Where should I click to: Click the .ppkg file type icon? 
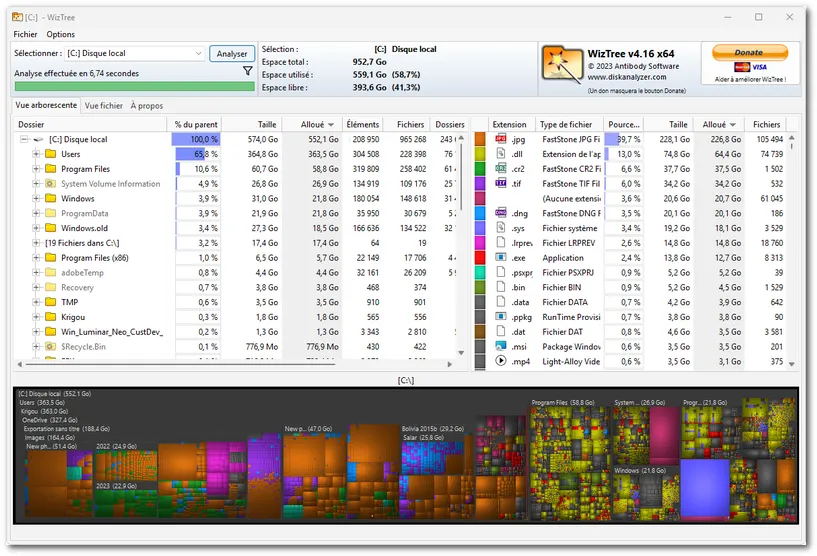pyautogui.click(x=501, y=316)
